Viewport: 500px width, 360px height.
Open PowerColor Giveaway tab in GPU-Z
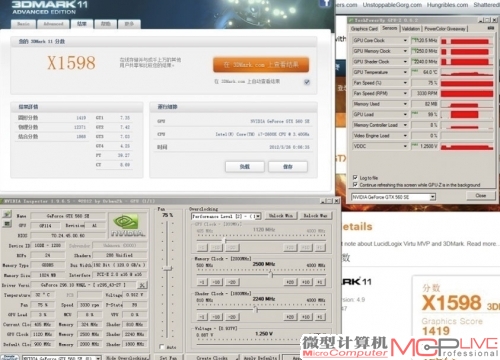click(x=445, y=29)
